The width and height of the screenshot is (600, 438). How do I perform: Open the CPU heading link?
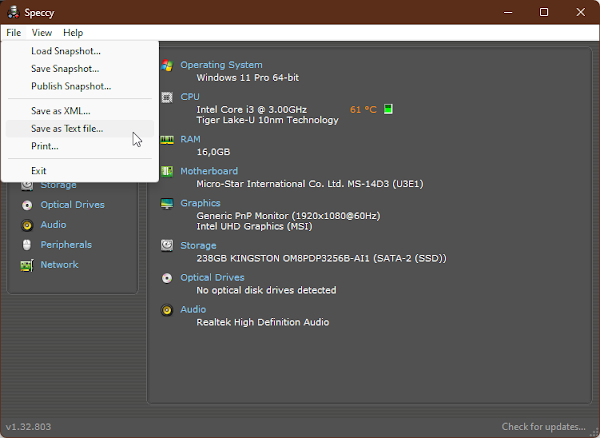pos(190,97)
